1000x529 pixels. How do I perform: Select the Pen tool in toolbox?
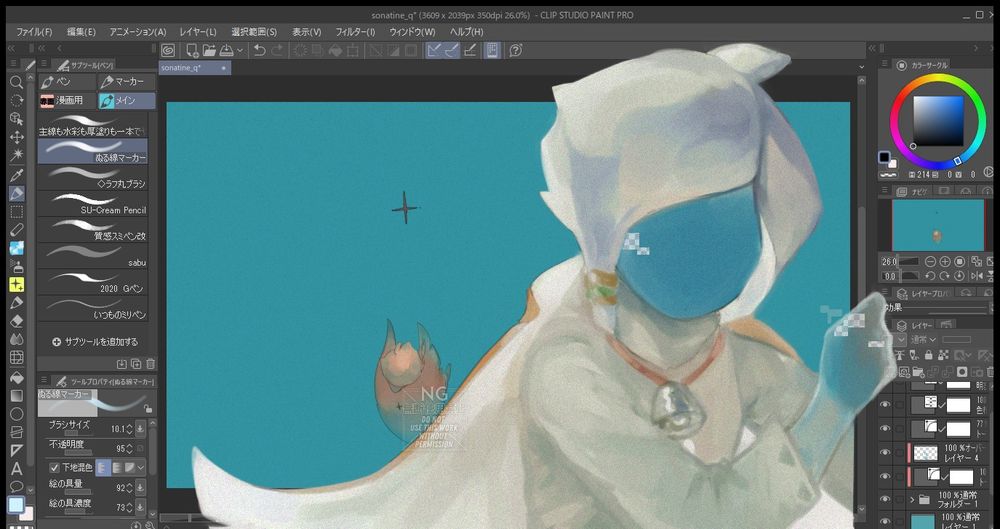pos(17,193)
